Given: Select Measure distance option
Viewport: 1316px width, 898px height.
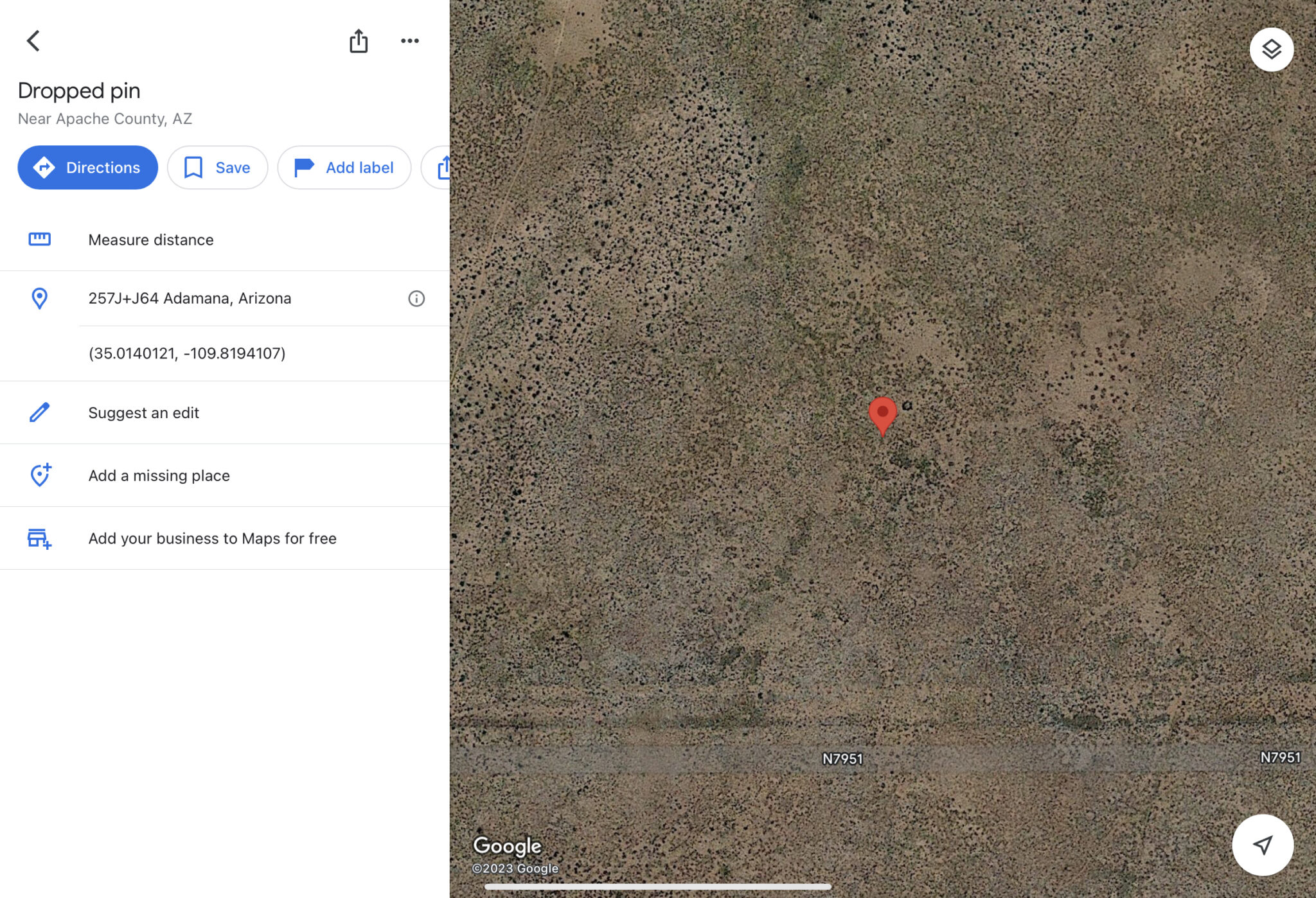Looking at the screenshot, I should [225, 240].
